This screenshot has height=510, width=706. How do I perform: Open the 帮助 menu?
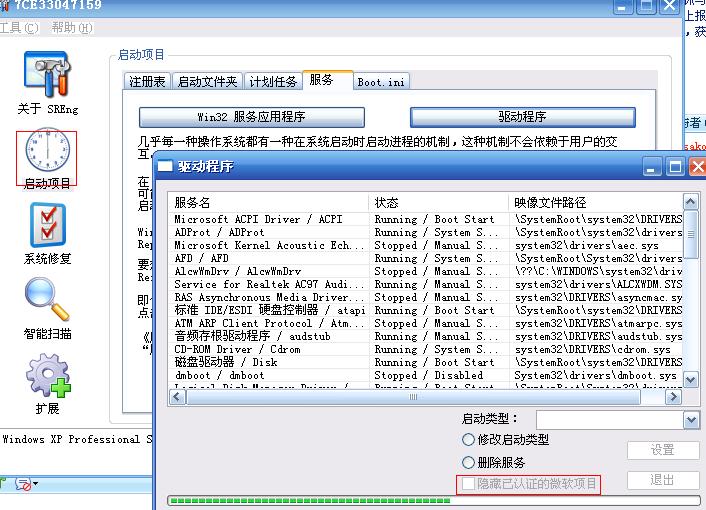(72, 28)
